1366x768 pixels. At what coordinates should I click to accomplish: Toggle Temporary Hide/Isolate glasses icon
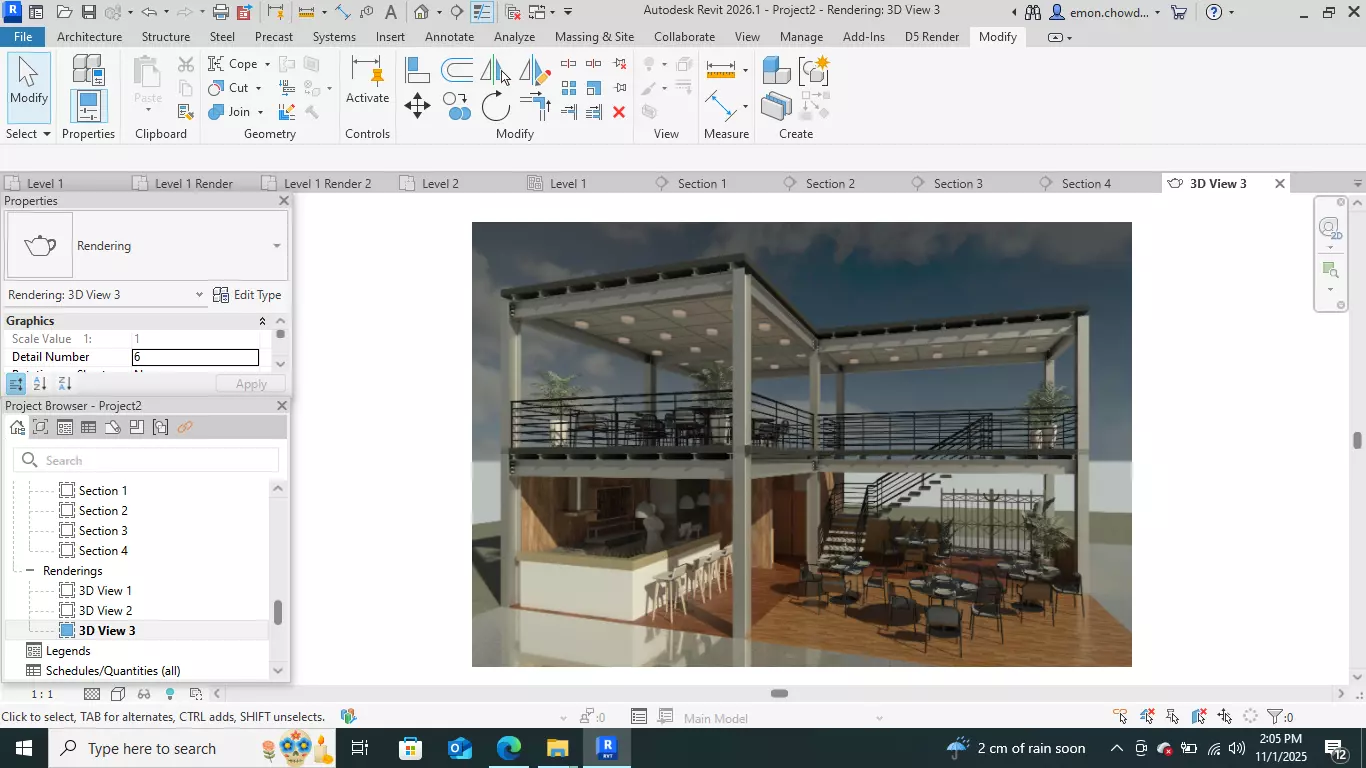point(144,694)
